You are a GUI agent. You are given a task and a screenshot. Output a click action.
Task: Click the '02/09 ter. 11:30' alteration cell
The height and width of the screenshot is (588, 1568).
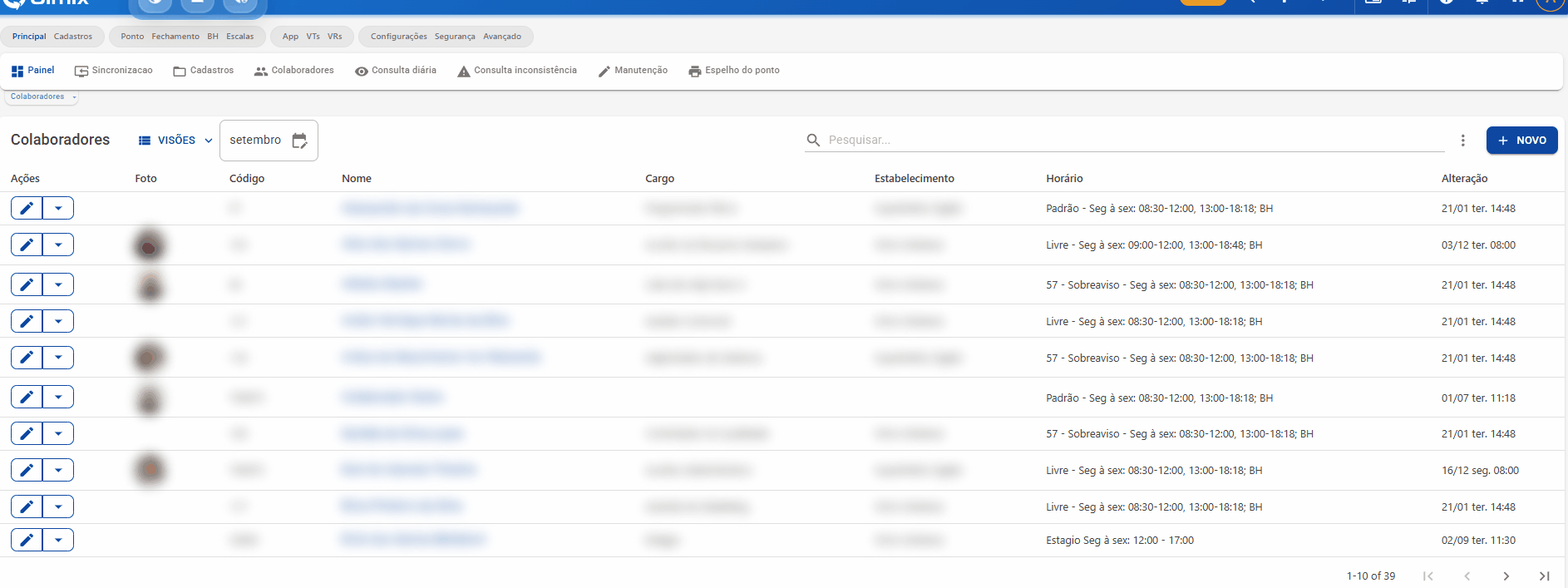pyautogui.click(x=1478, y=541)
